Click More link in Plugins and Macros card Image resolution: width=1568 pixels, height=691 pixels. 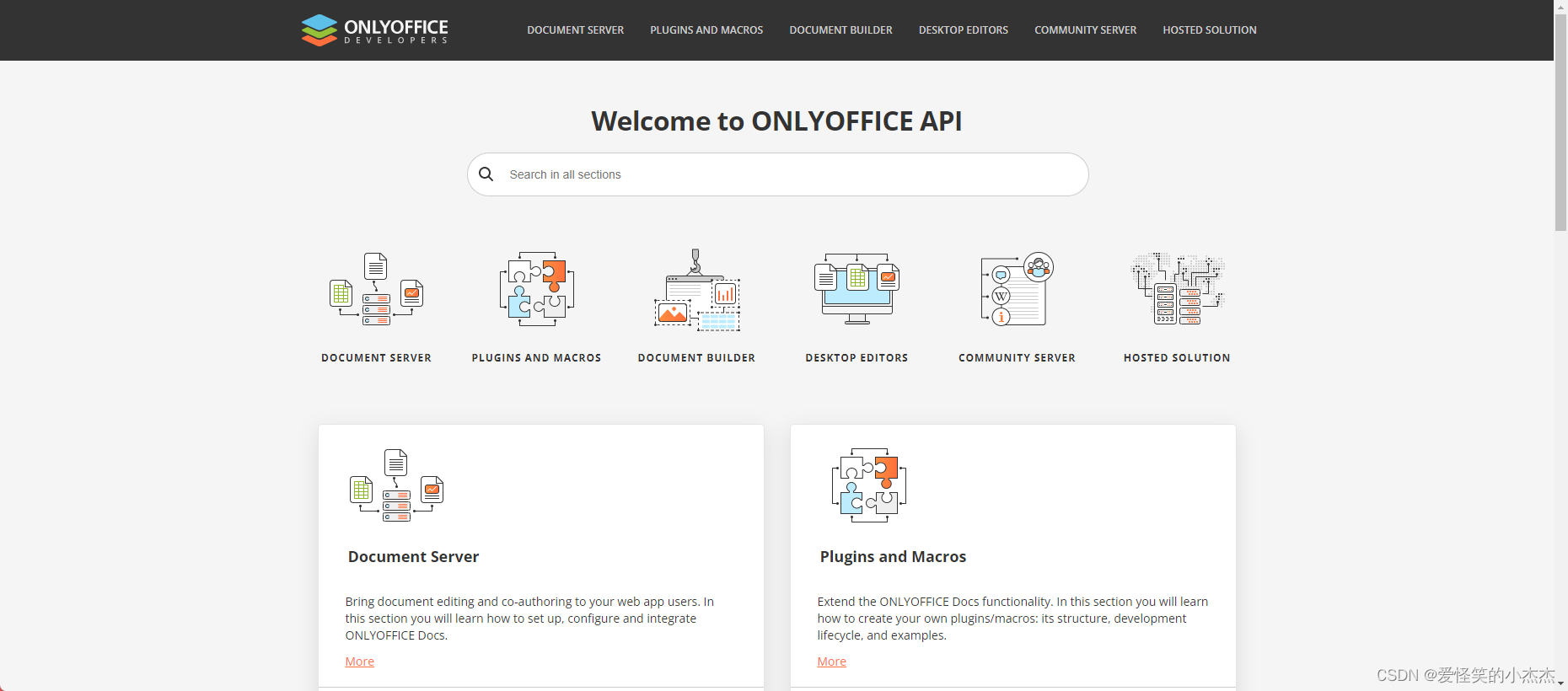pyautogui.click(x=832, y=662)
